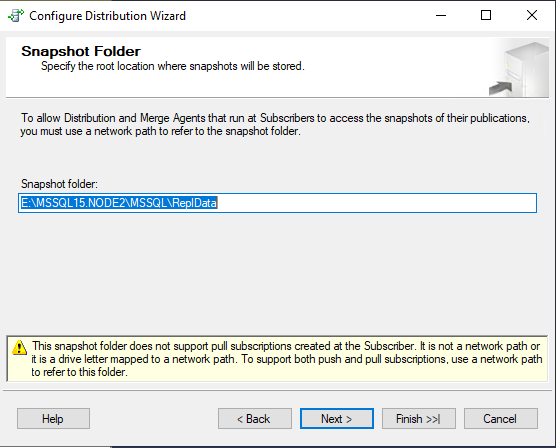Cancel the distribution wizard

click(500, 419)
